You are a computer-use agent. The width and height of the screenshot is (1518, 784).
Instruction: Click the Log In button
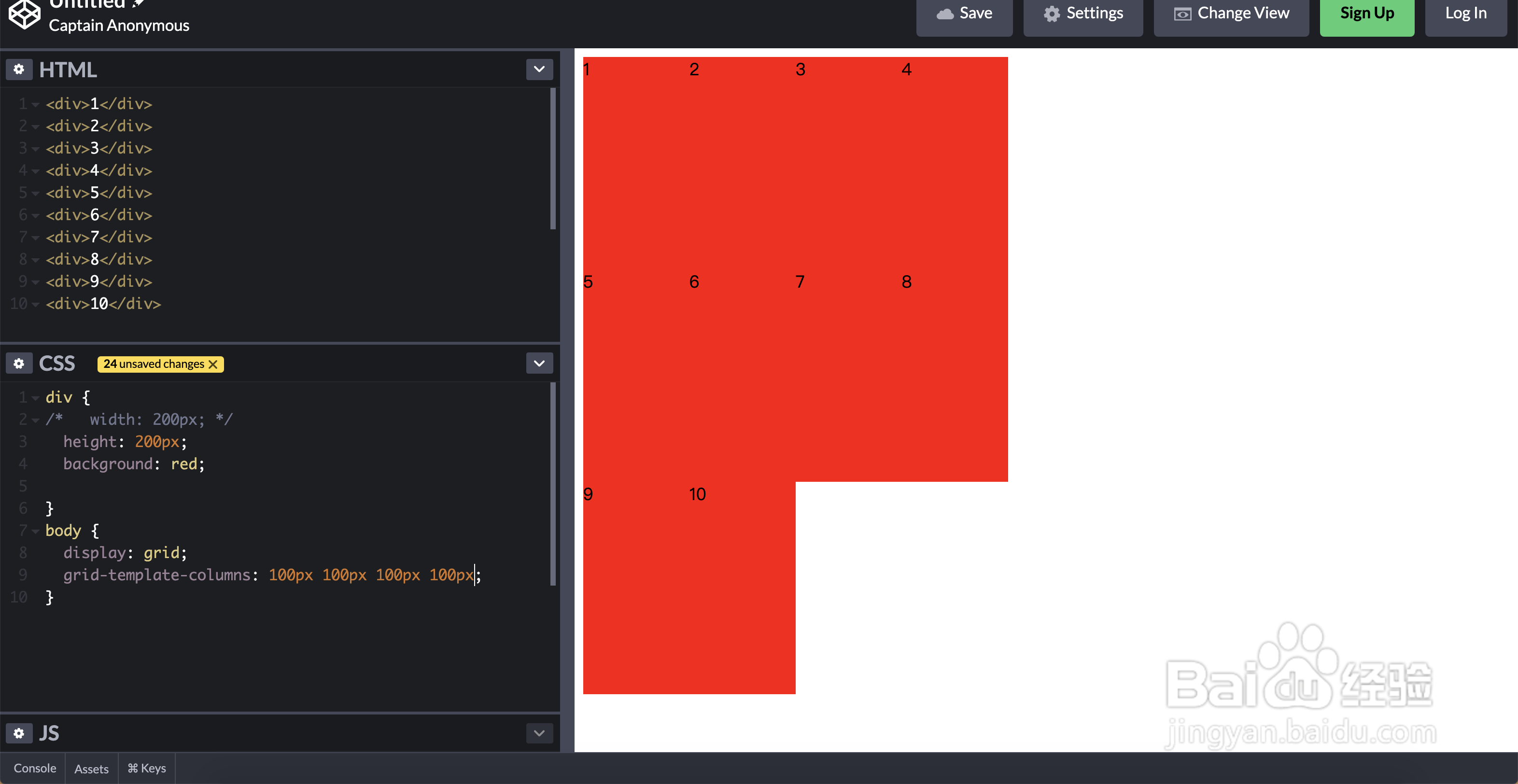click(x=1465, y=14)
